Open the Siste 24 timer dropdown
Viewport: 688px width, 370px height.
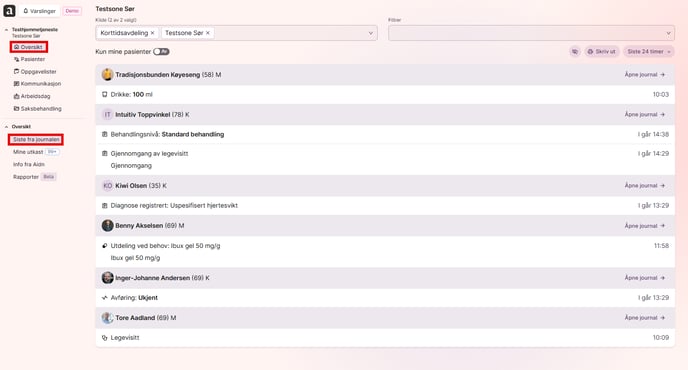pyautogui.click(x=649, y=51)
